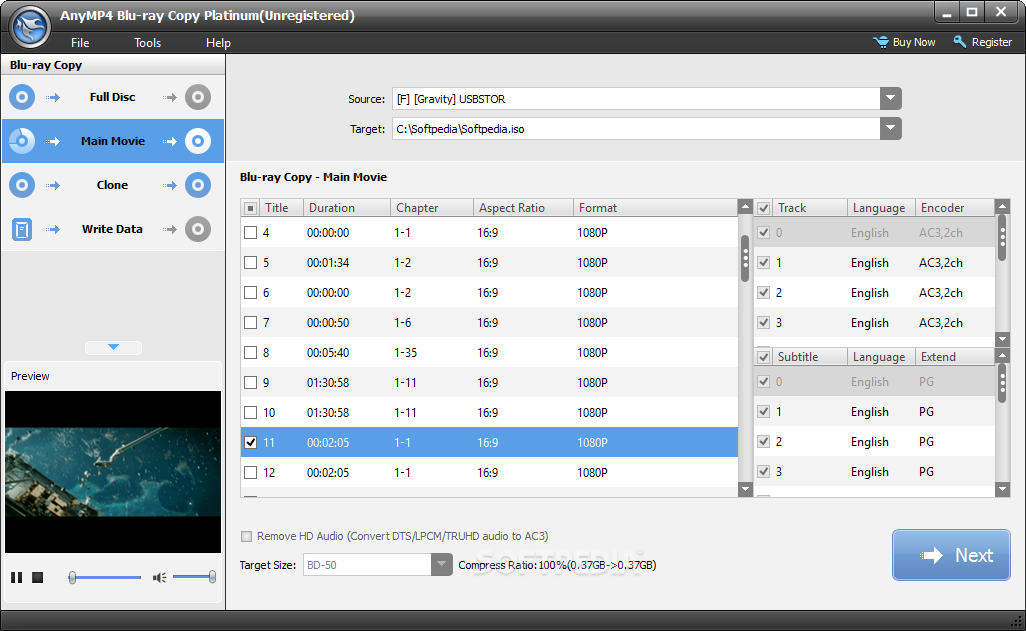Select Clone copy mode
Viewport: 1026px width, 631px height.
coord(113,185)
